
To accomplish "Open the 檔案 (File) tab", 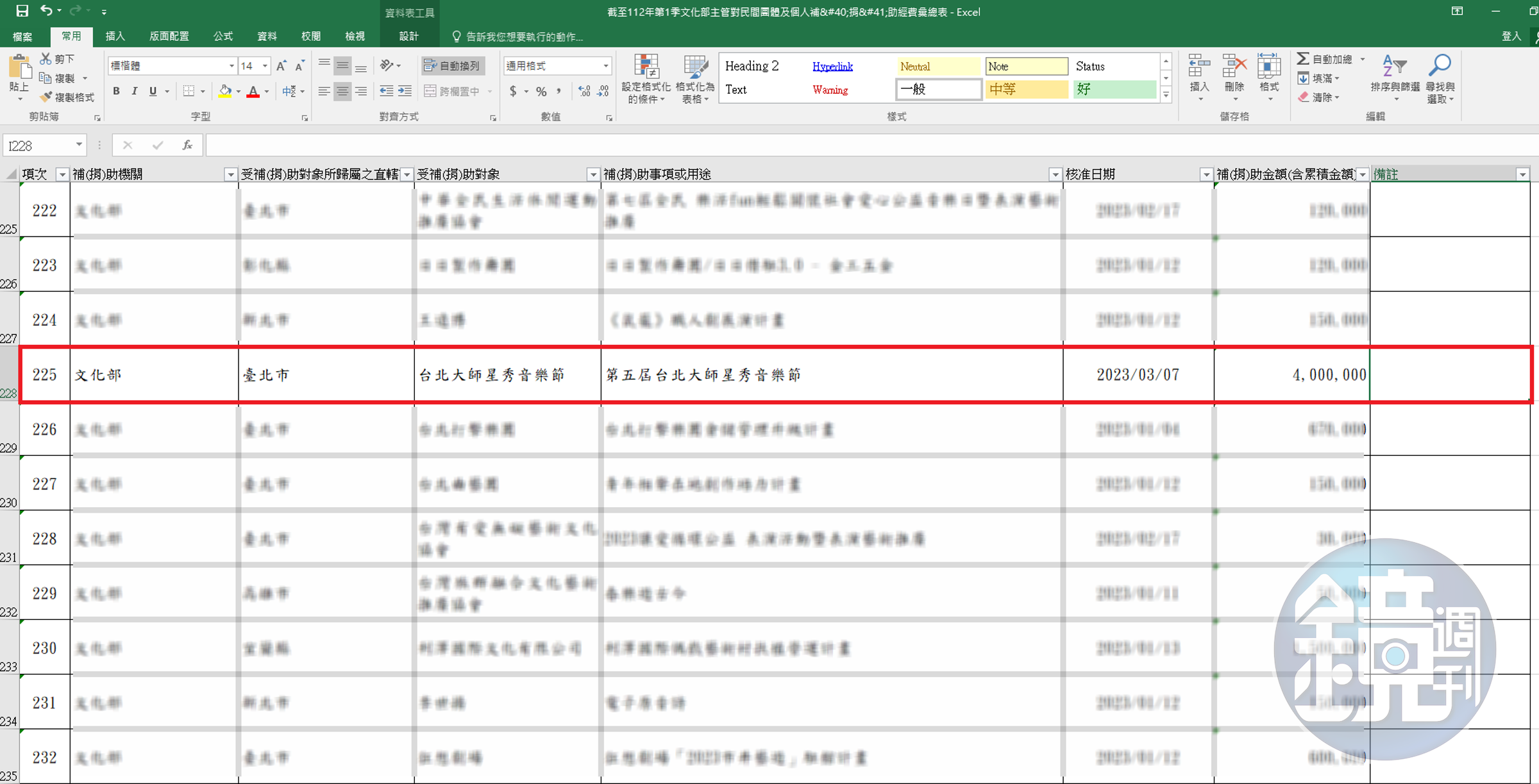I will 22,37.
